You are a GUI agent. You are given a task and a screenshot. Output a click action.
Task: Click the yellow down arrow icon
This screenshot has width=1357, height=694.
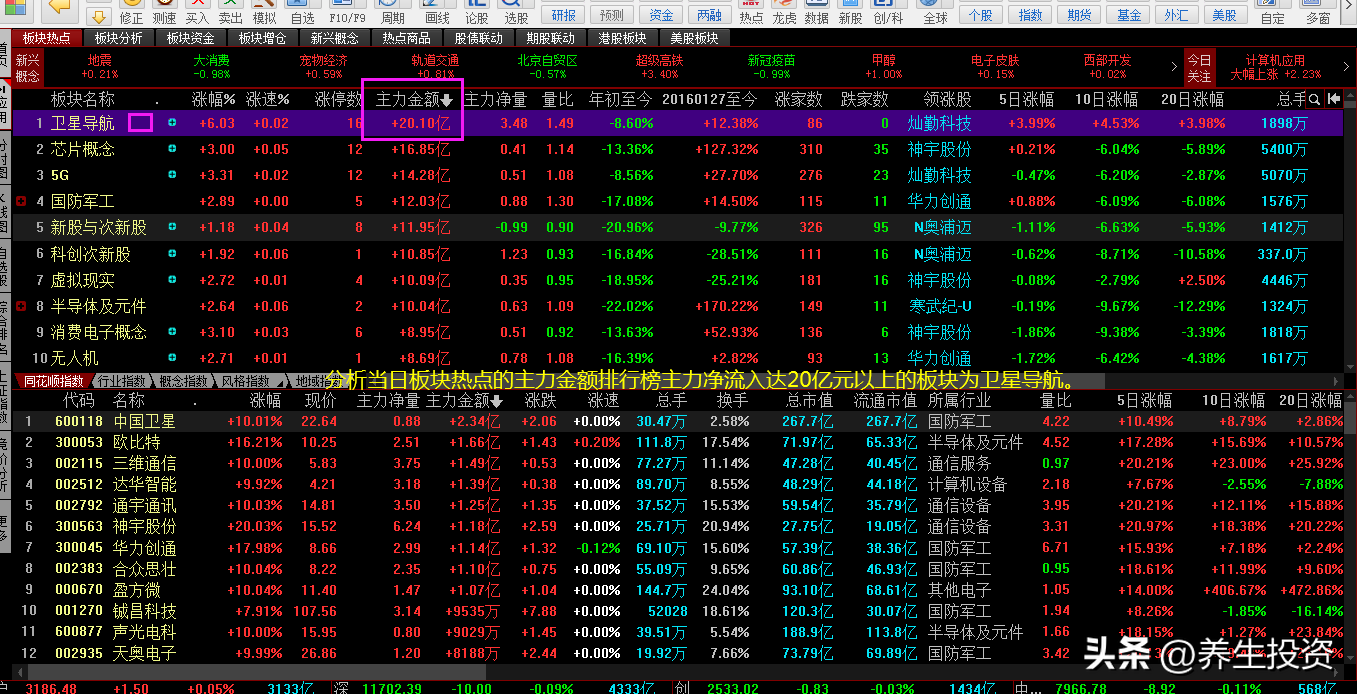98,15
